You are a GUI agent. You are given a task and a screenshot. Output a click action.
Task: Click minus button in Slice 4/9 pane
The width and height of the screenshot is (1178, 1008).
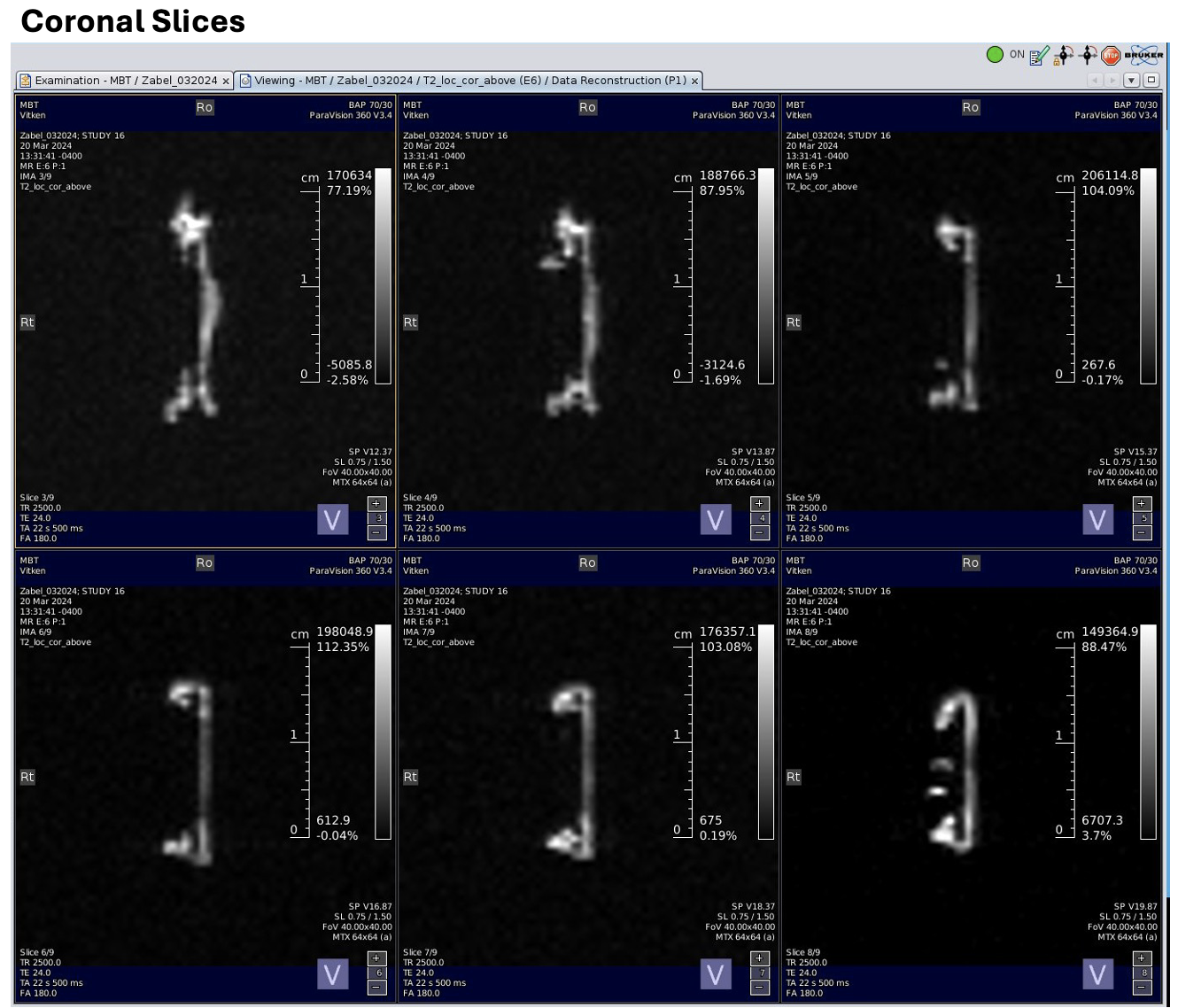760,533
